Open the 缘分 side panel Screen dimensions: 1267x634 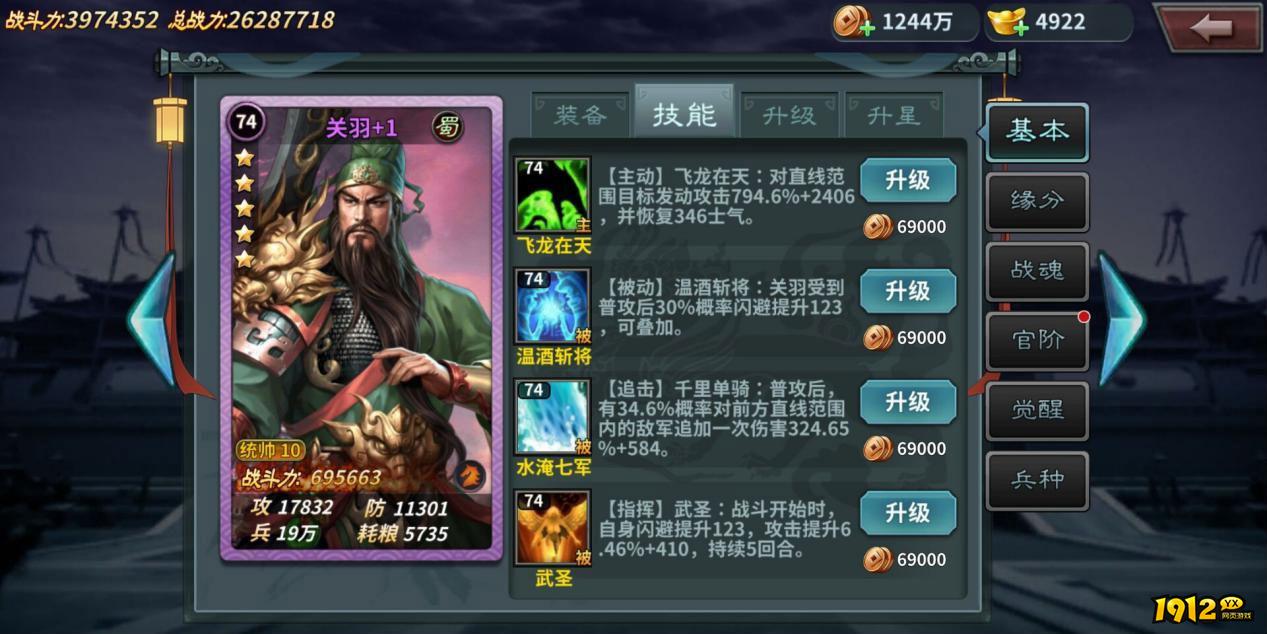tap(1037, 201)
